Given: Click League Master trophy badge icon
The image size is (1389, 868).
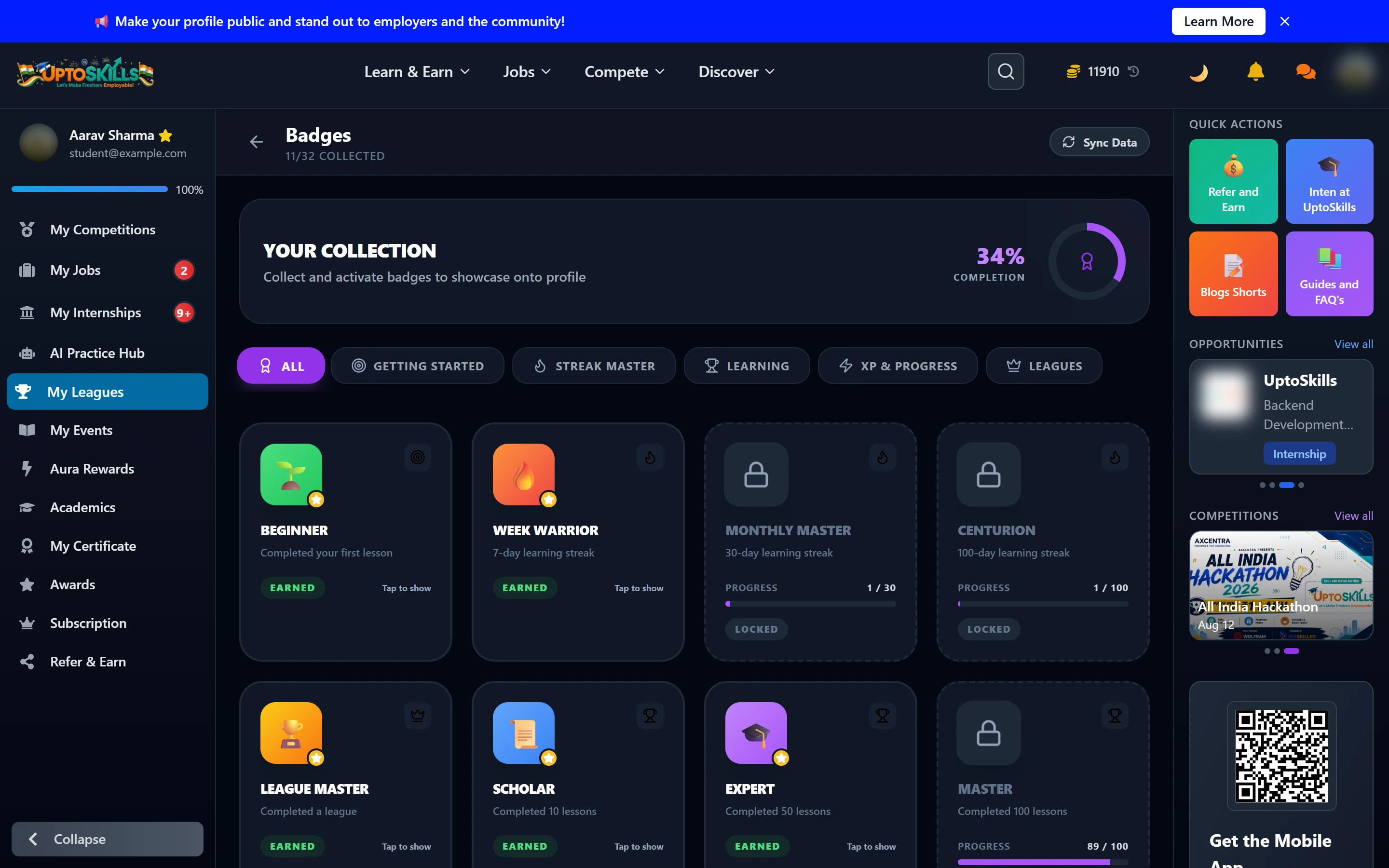Looking at the screenshot, I should tap(291, 732).
